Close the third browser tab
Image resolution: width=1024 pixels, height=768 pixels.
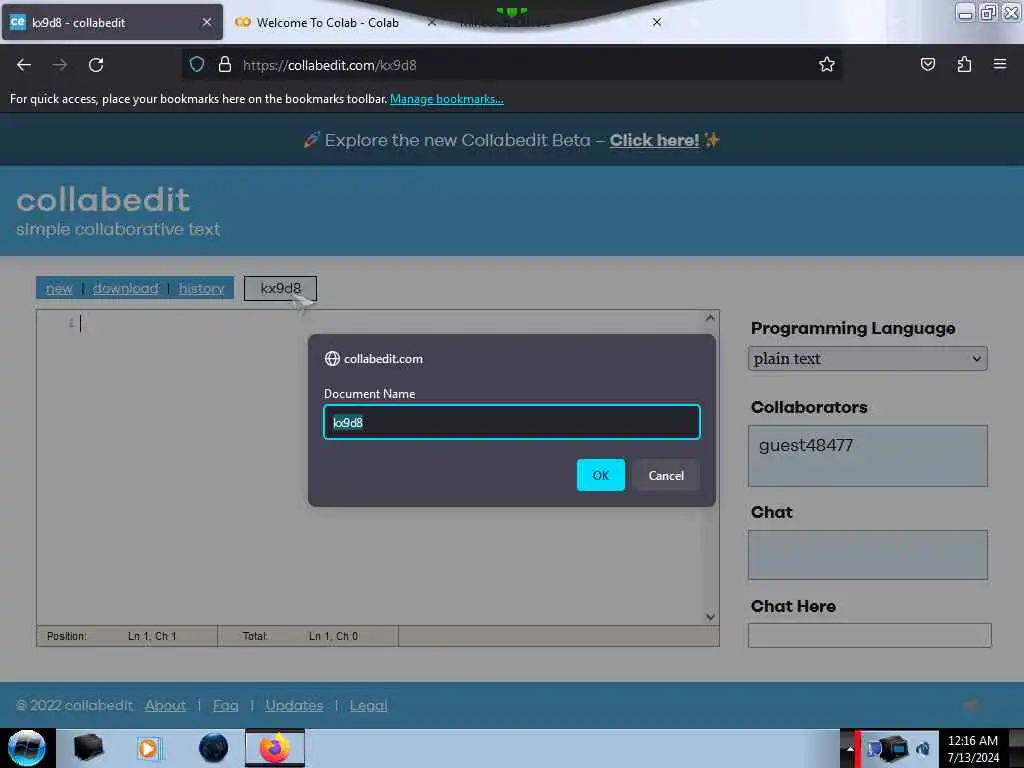(657, 22)
